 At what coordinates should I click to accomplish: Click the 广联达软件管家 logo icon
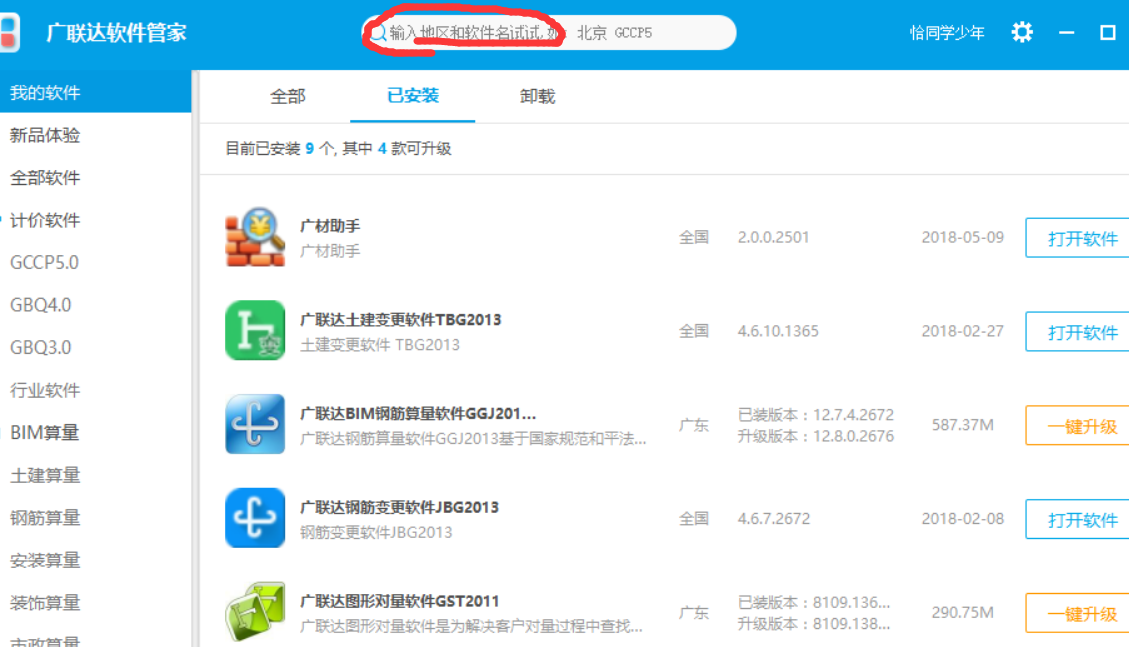pyautogui.click(x=10, y=32)
